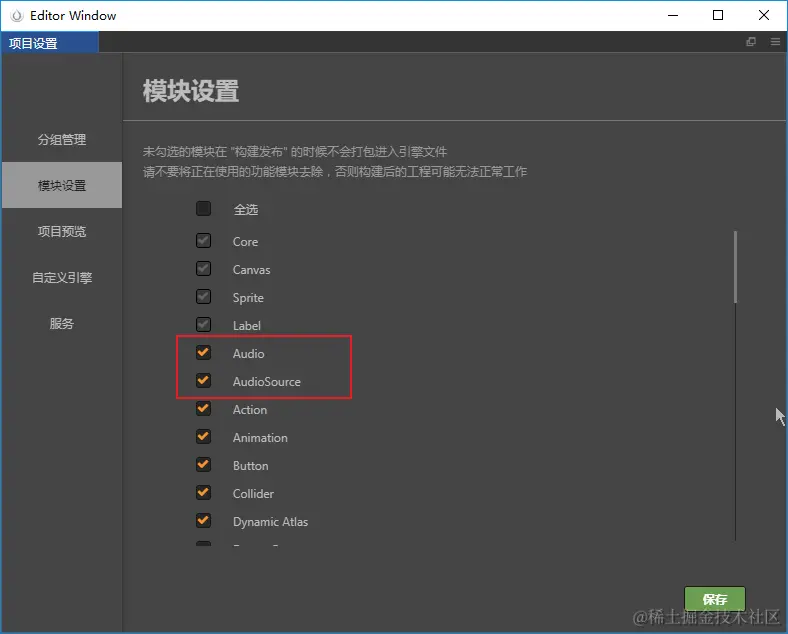Uncheck the Collider module checkbox
Viewport: 788px width, 634px height.
point(204,493)
